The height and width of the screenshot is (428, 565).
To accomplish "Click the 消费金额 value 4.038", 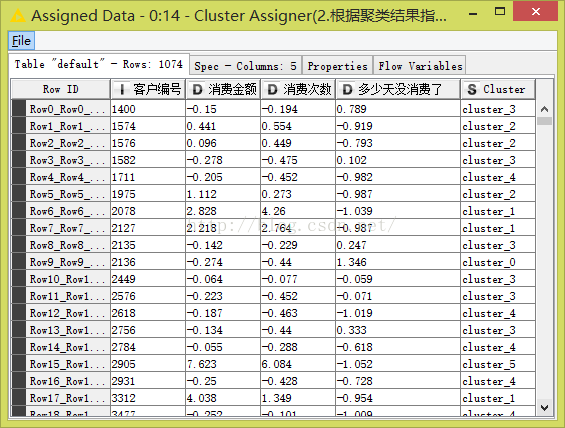I will pos(223,398).
